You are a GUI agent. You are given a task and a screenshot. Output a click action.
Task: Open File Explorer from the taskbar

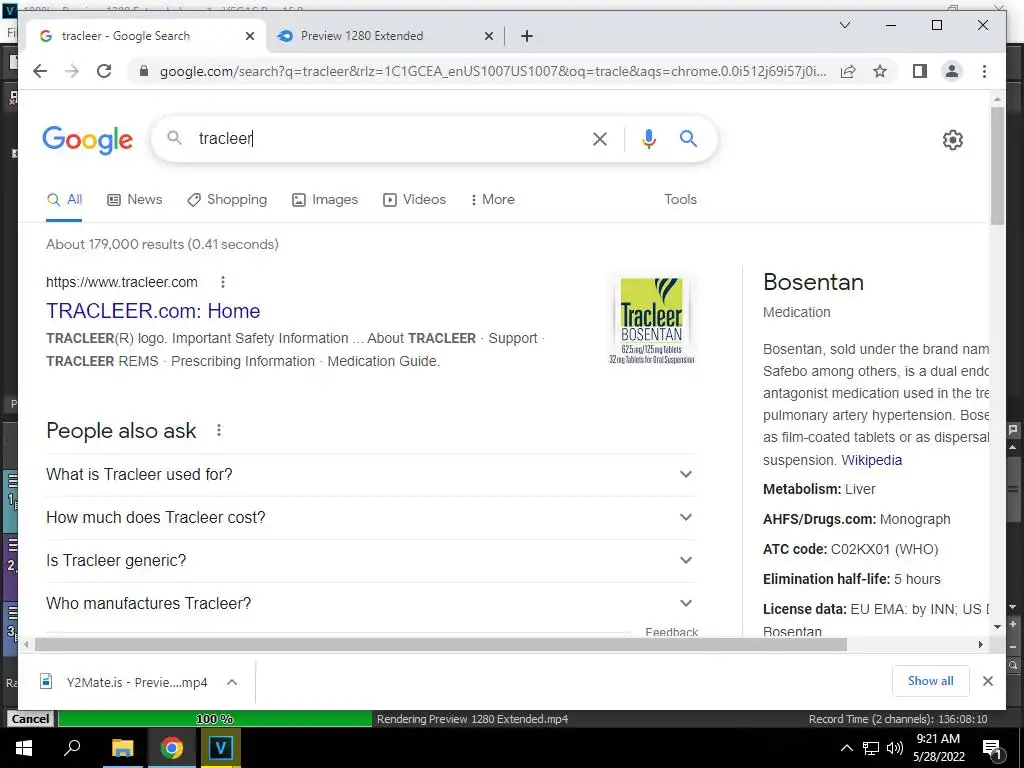(122, 748)
